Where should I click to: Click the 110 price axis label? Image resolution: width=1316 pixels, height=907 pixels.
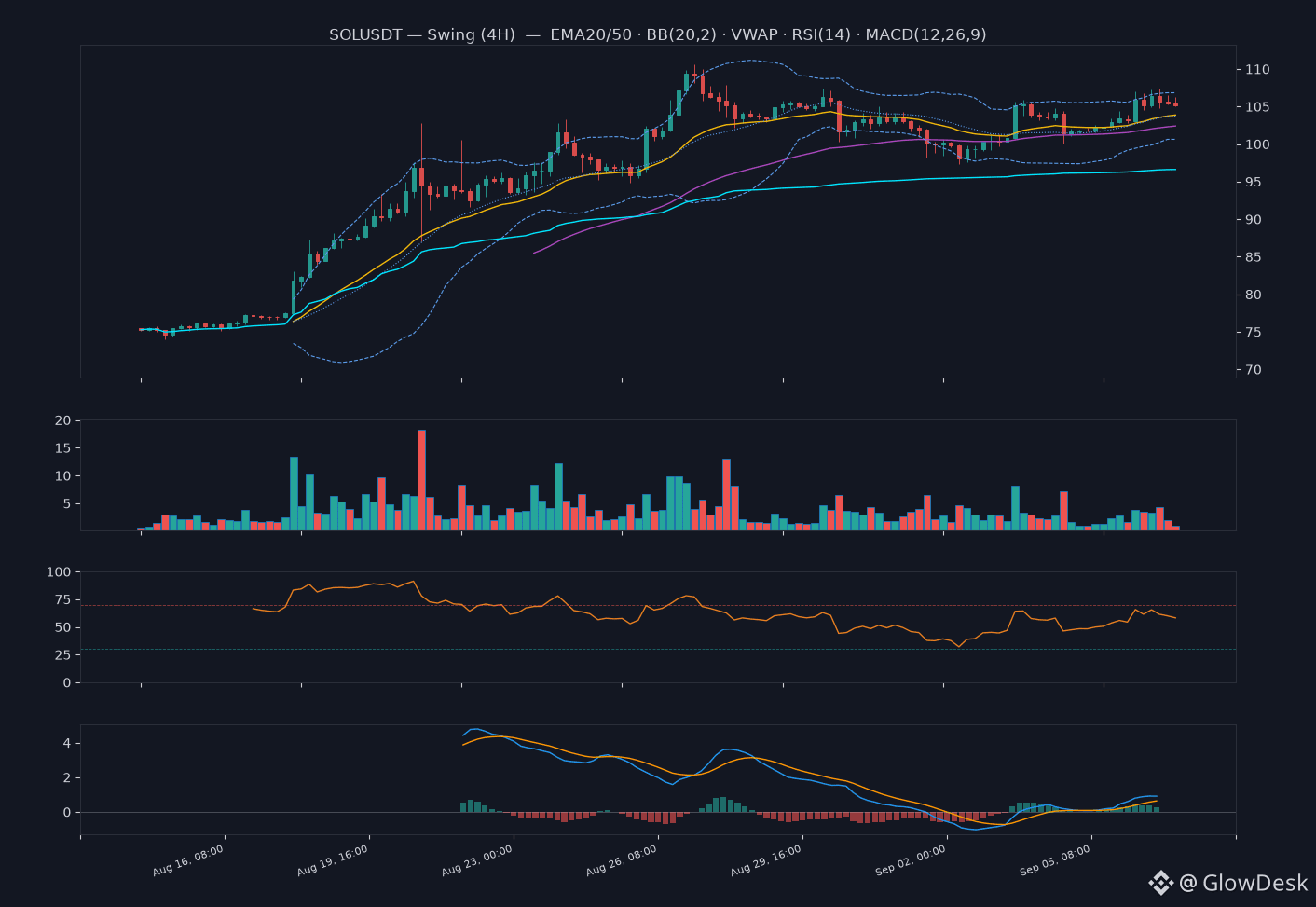[x=1257, y=70]
